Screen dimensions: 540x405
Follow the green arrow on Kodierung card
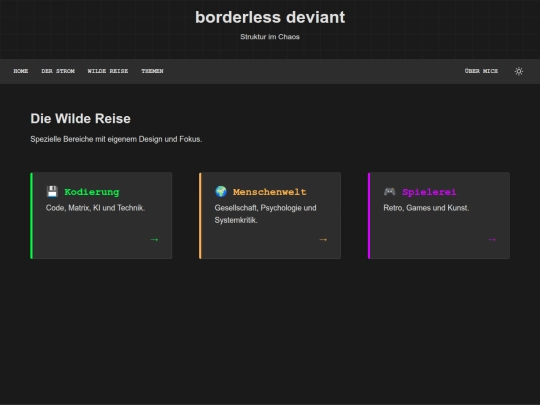154,239
